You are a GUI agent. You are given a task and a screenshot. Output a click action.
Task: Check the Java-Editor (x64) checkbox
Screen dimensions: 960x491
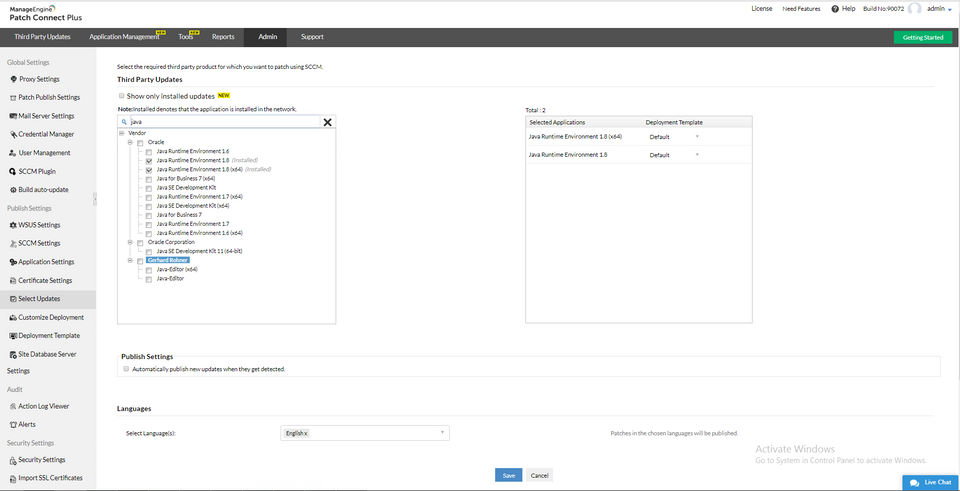[x=149, y=269]
